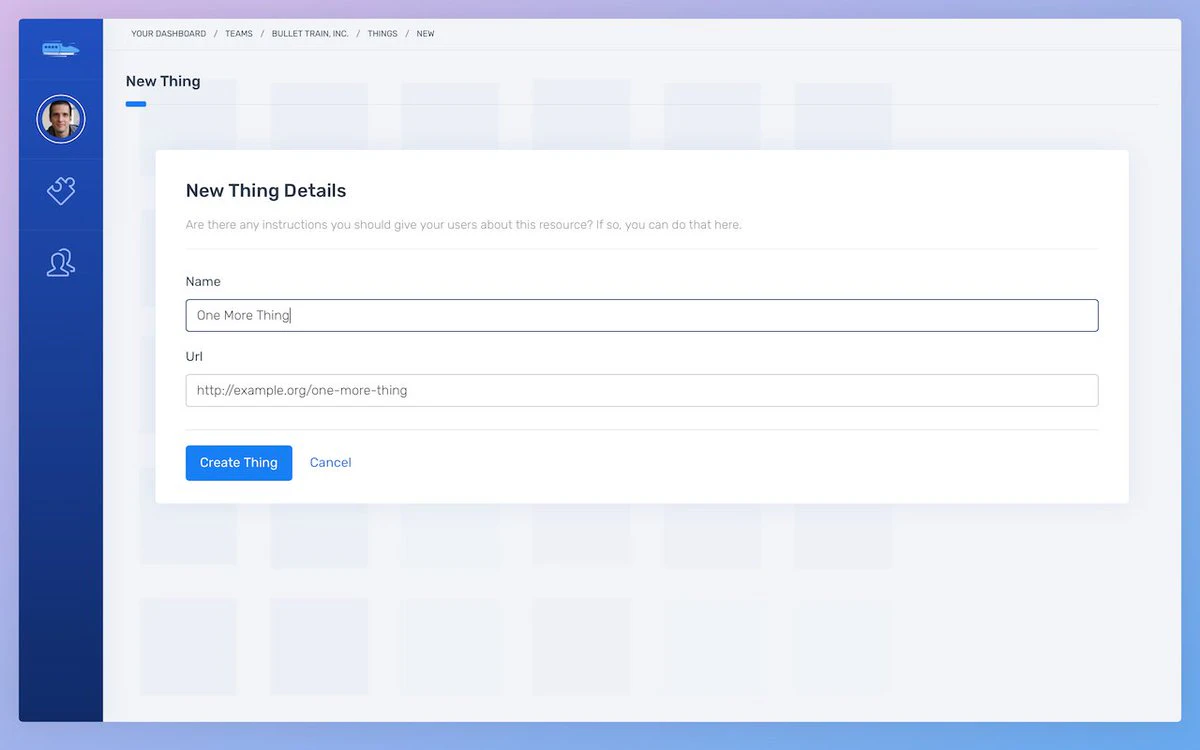Click the New Thing Details heading

tap(266, 191)
